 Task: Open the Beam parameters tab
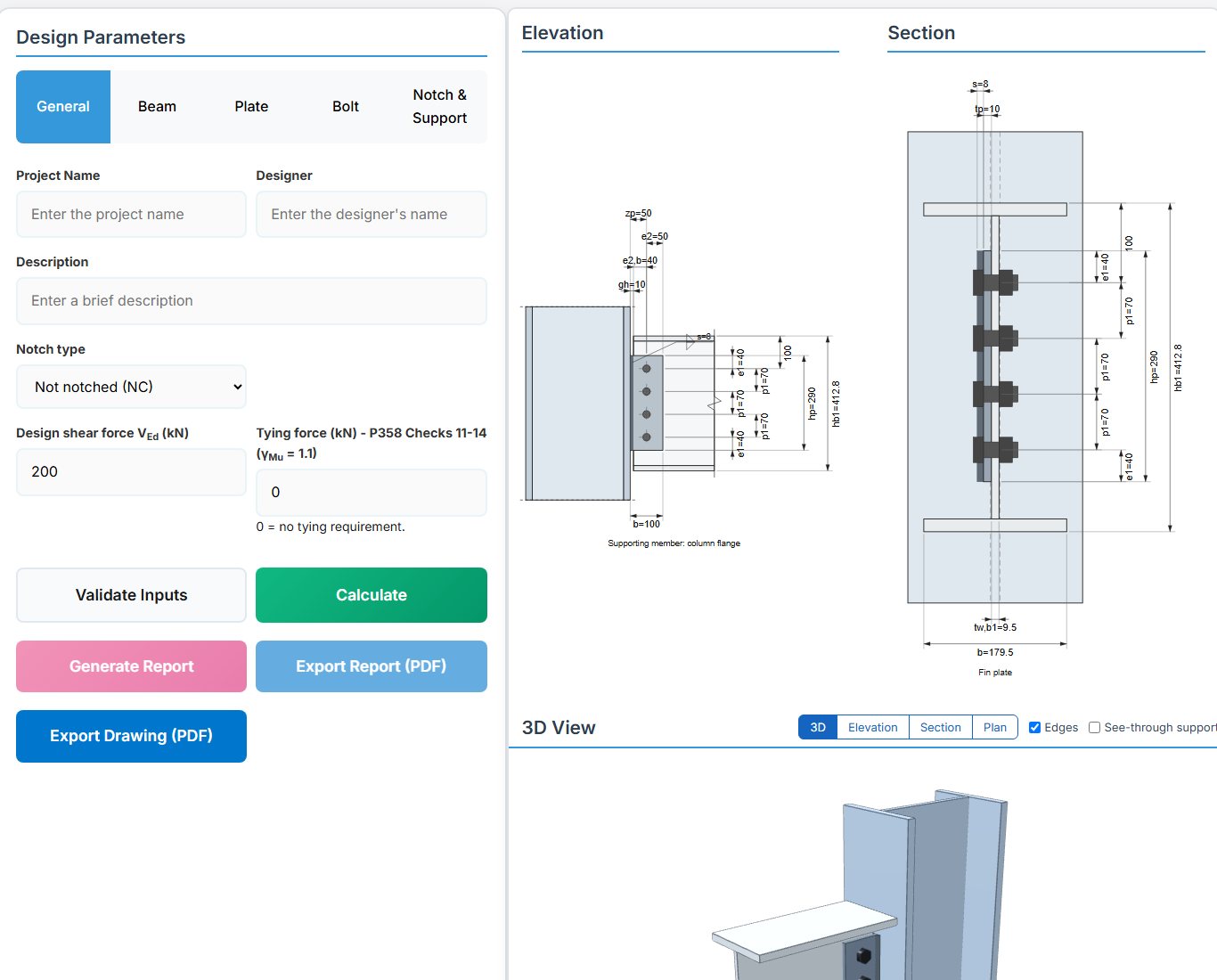click(157, 107)
